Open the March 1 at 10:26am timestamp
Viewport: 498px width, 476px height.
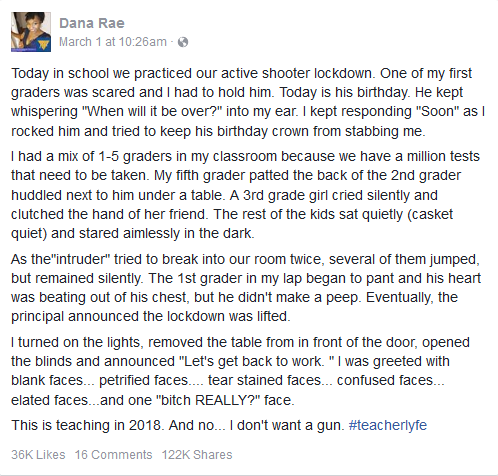coord(113,42)
